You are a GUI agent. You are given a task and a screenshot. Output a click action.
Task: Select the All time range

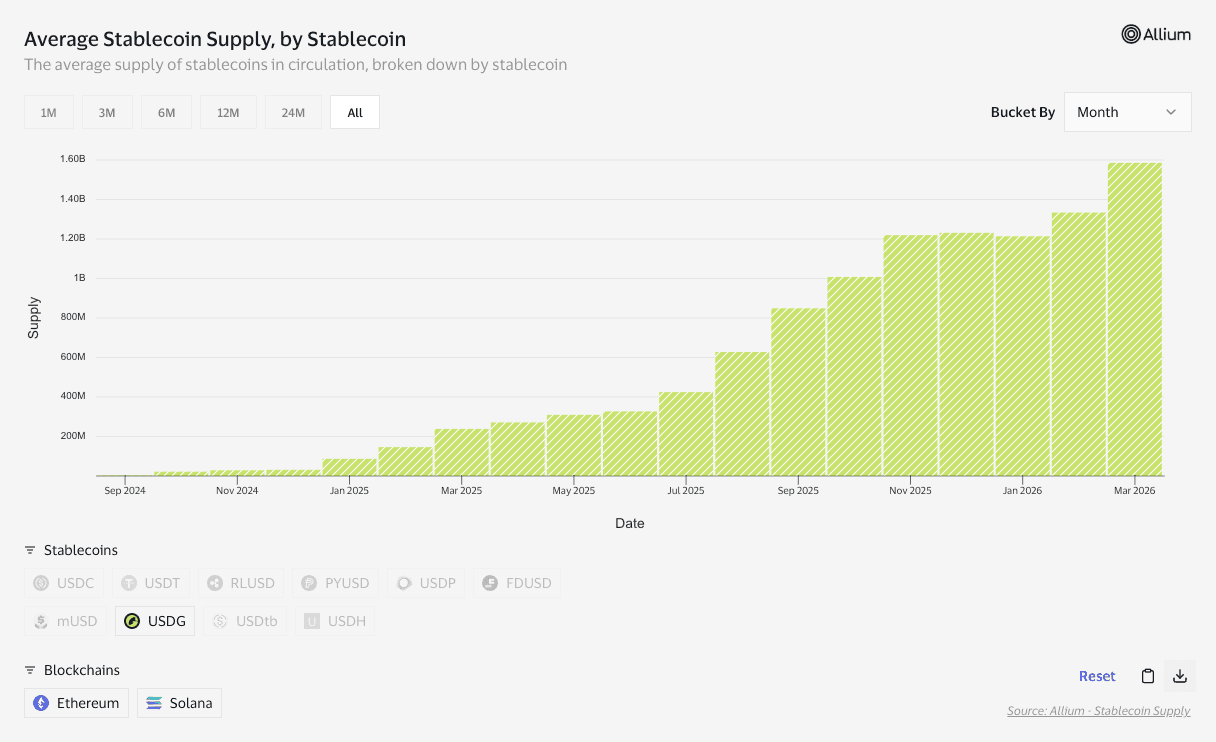(x=355, y=113)
